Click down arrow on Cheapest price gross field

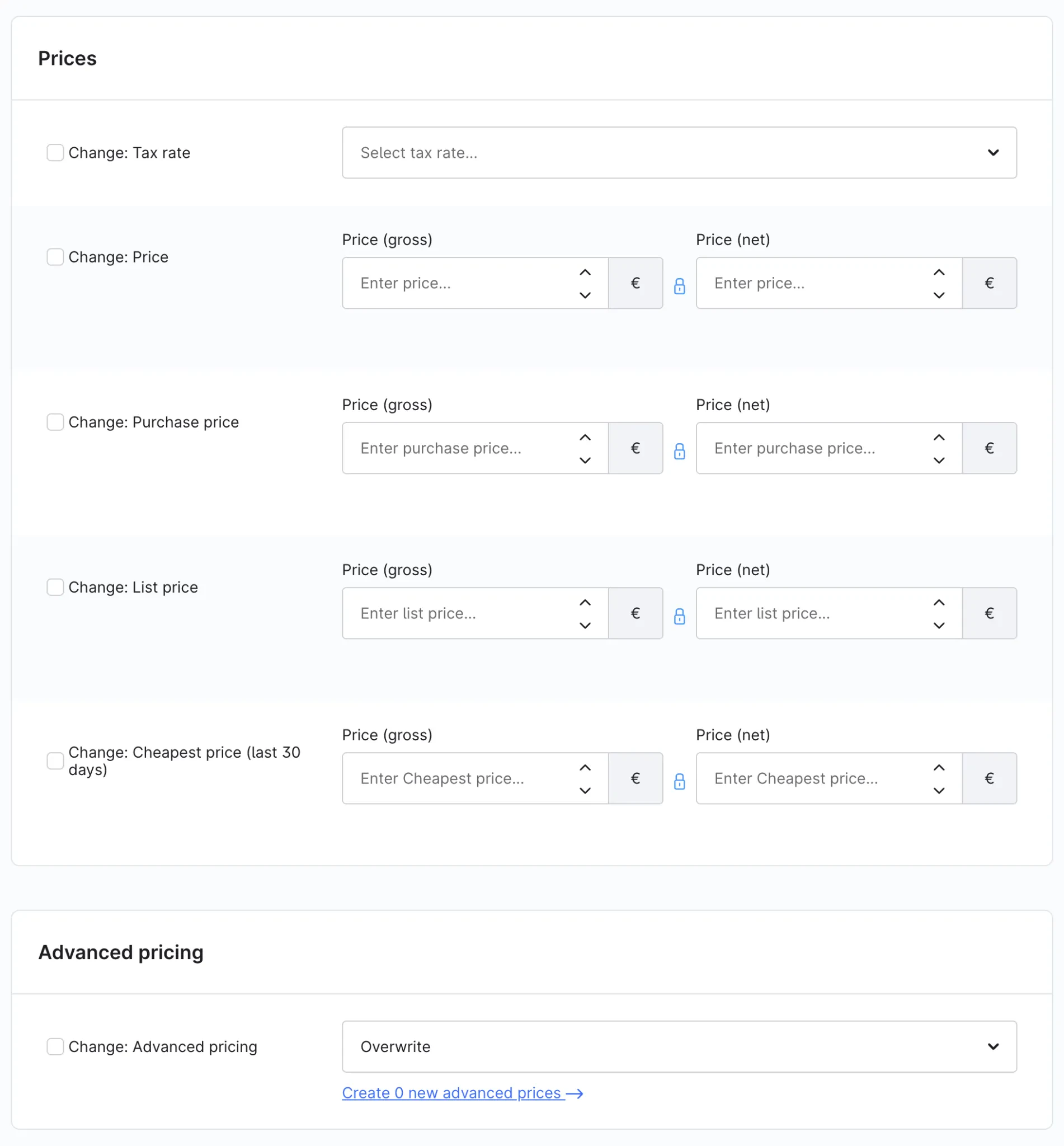click(585, 791)
